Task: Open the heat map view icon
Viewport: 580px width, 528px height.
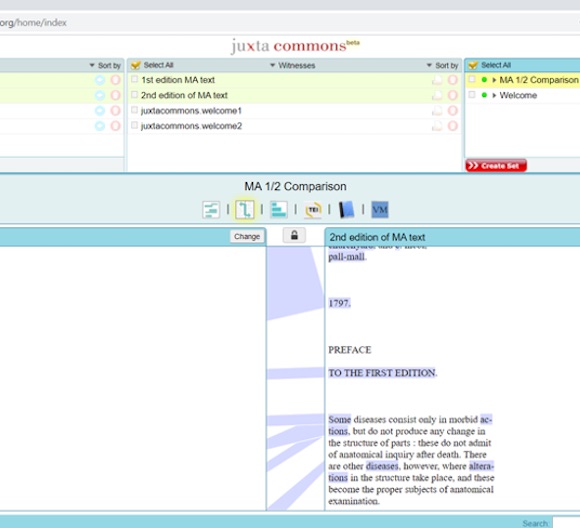Action: coord(211,210)
